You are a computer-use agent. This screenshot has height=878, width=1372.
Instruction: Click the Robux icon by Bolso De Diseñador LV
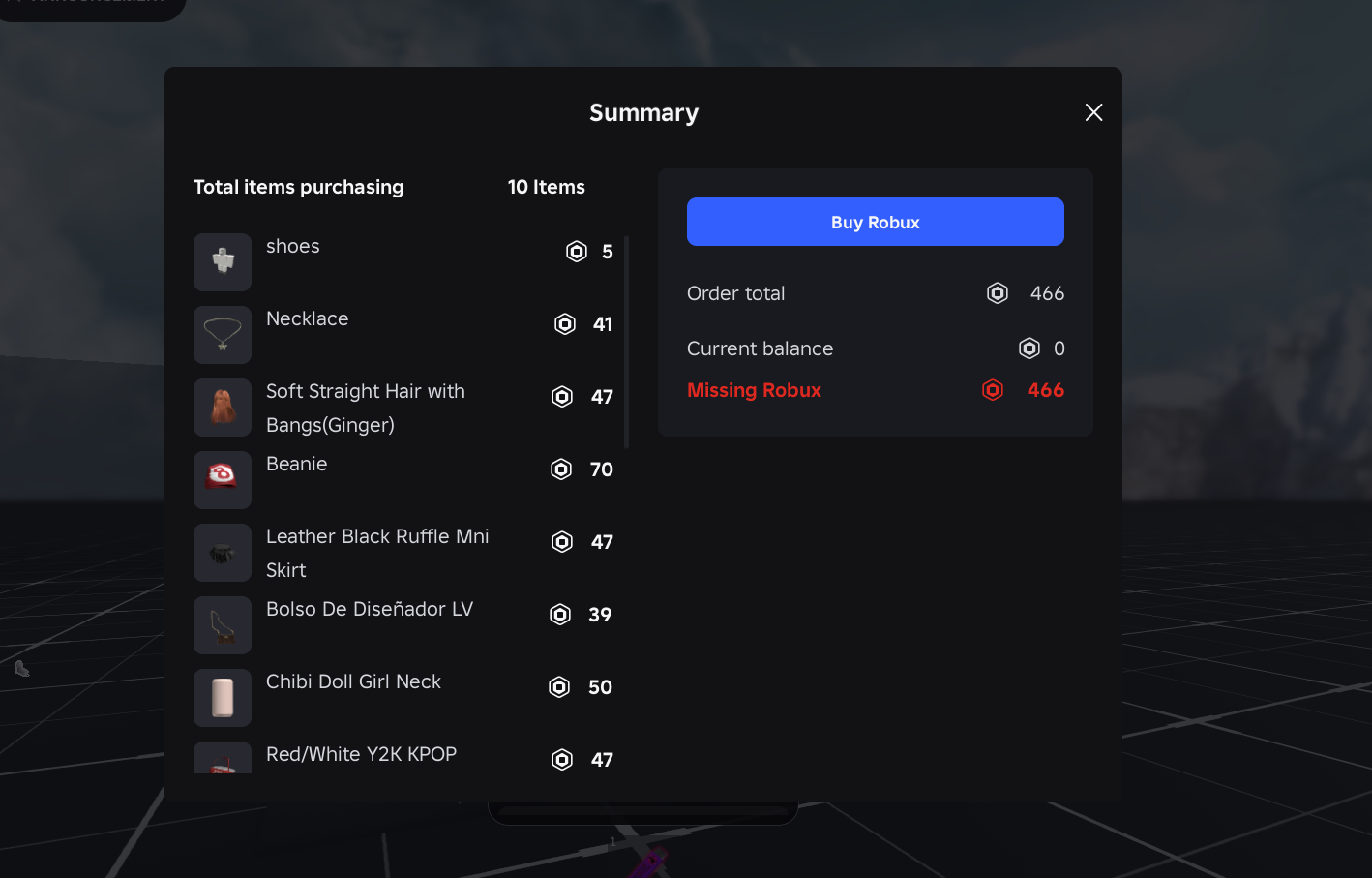558,615
